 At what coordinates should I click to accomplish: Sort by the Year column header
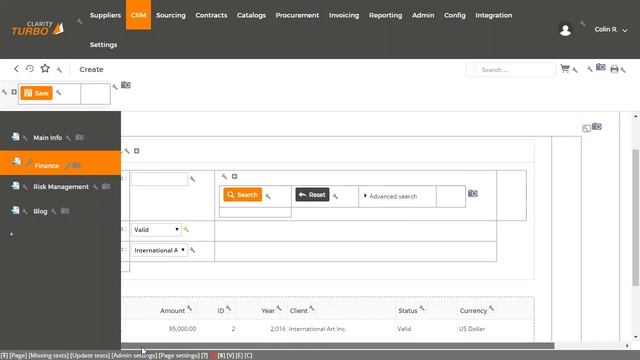point(268,311)
